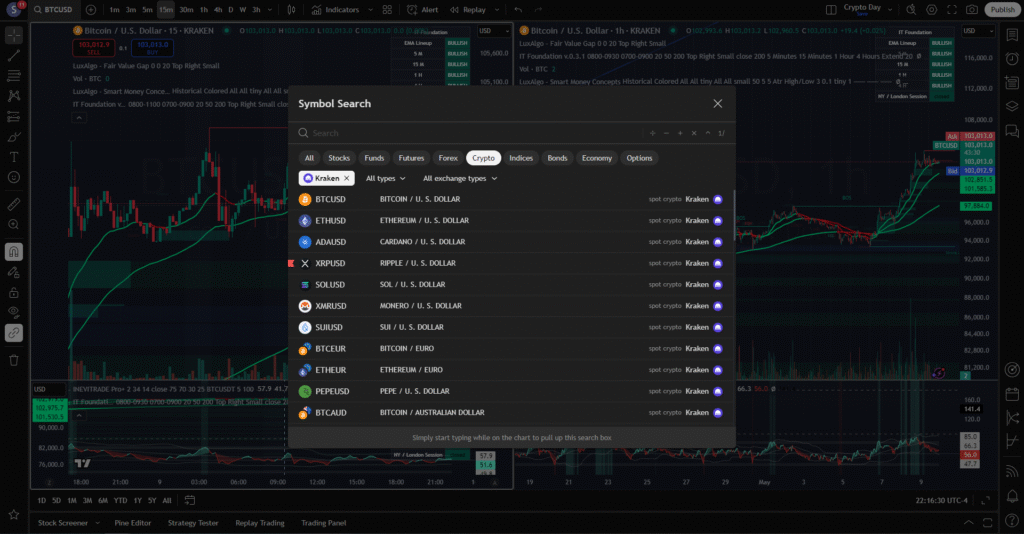Image resolution: width=1024 pixels, height=534 pixels.
Task: Toggle the drawing sync link tool
Action: [x=14, y=333]
